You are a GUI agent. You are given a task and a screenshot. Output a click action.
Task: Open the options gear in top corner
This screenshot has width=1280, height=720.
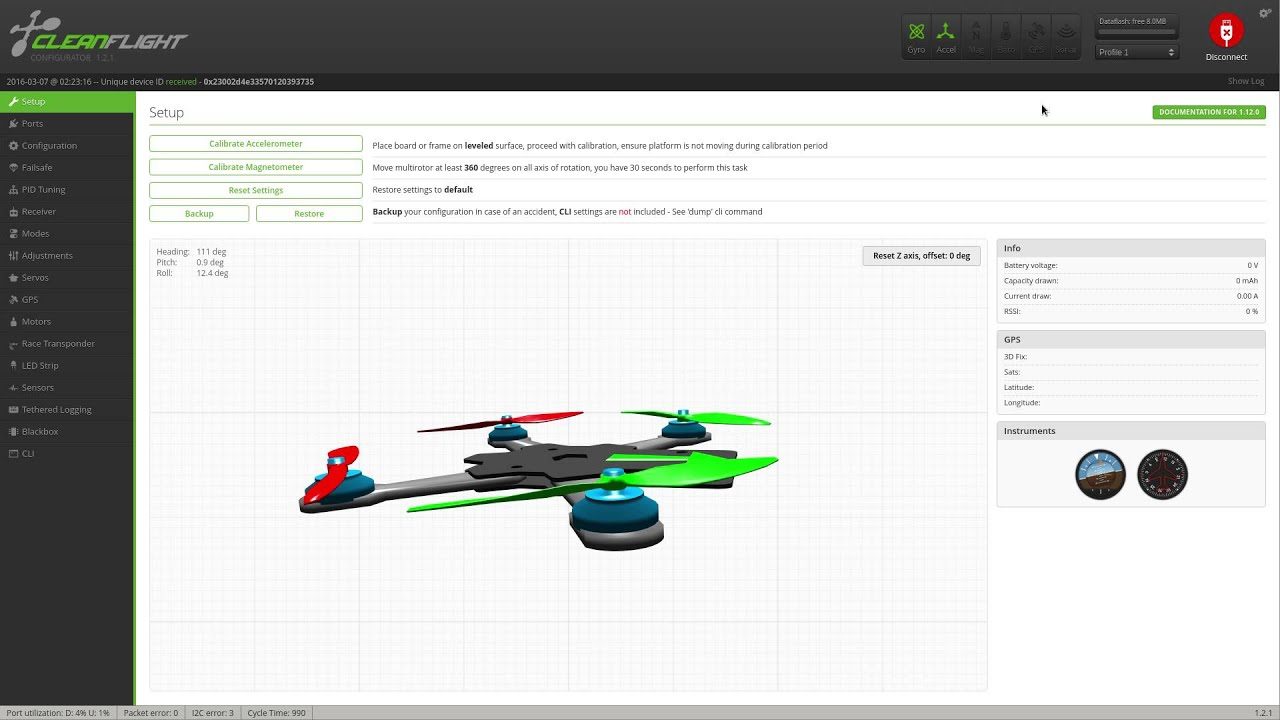1265,13
